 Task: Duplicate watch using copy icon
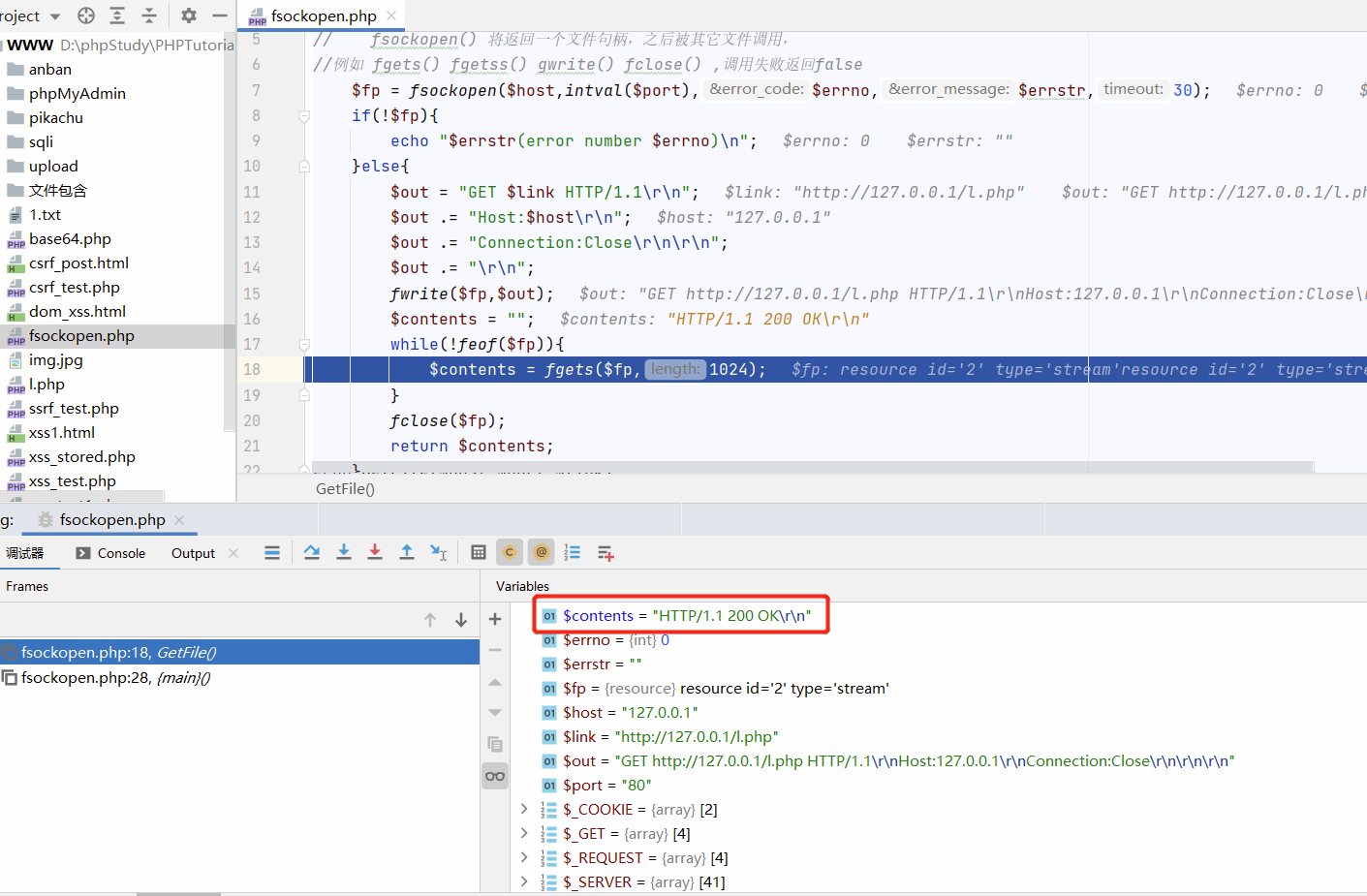[x=495, y=744]
